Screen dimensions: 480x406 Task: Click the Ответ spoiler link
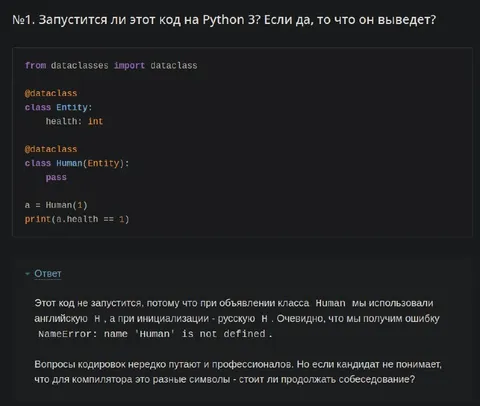(x=48, y=274)
